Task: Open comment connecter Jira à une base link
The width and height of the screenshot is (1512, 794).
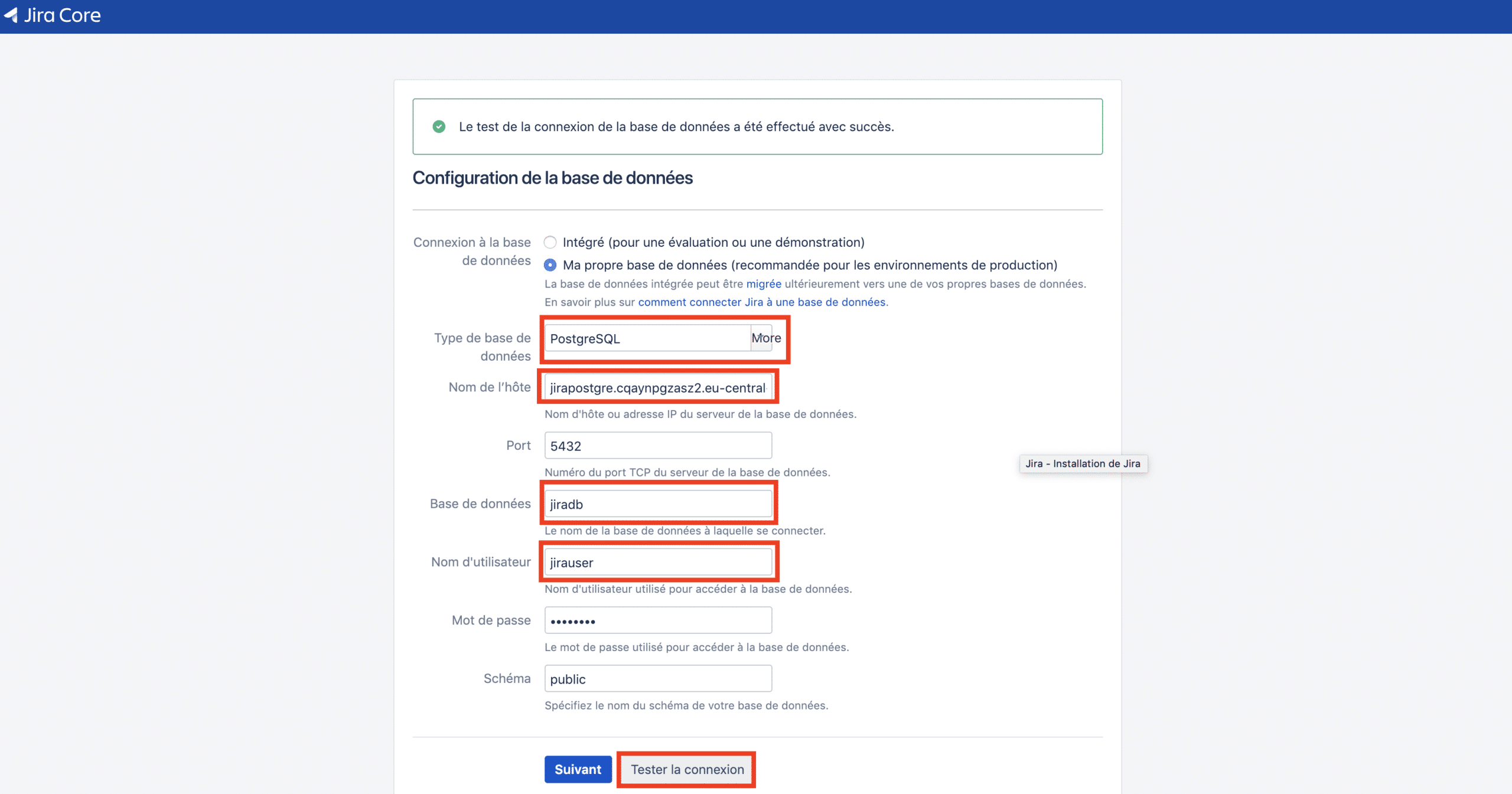Action: pos(762,302)
